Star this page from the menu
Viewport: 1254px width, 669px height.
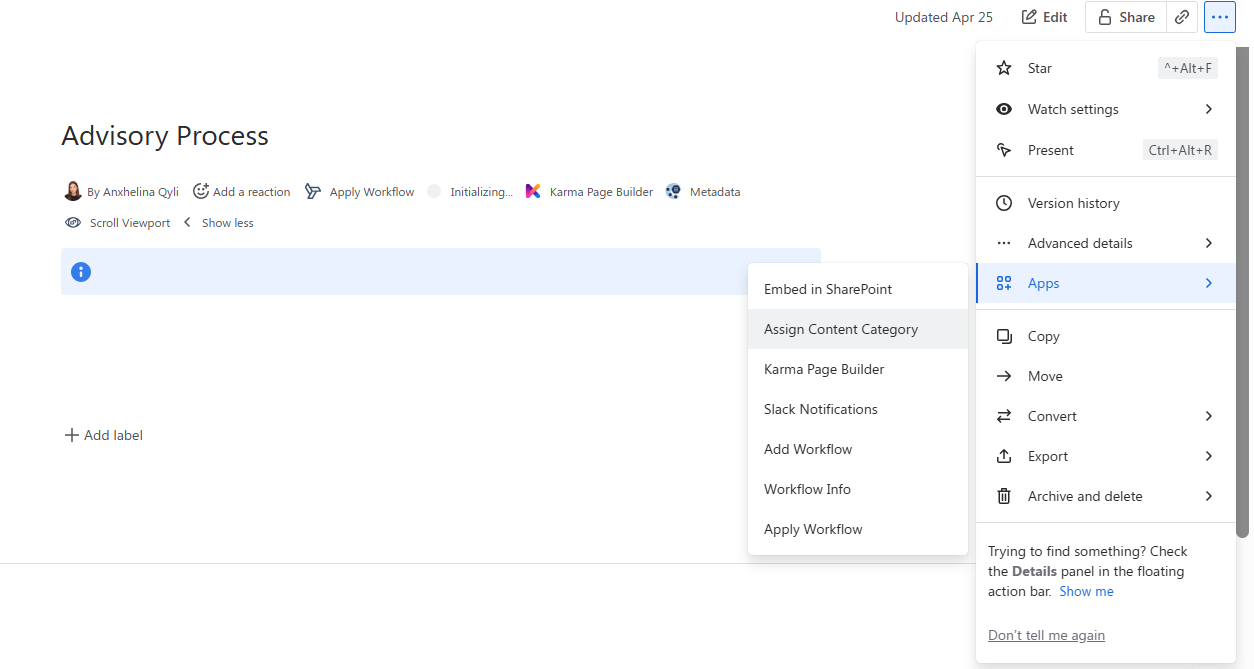(1040, 68)
